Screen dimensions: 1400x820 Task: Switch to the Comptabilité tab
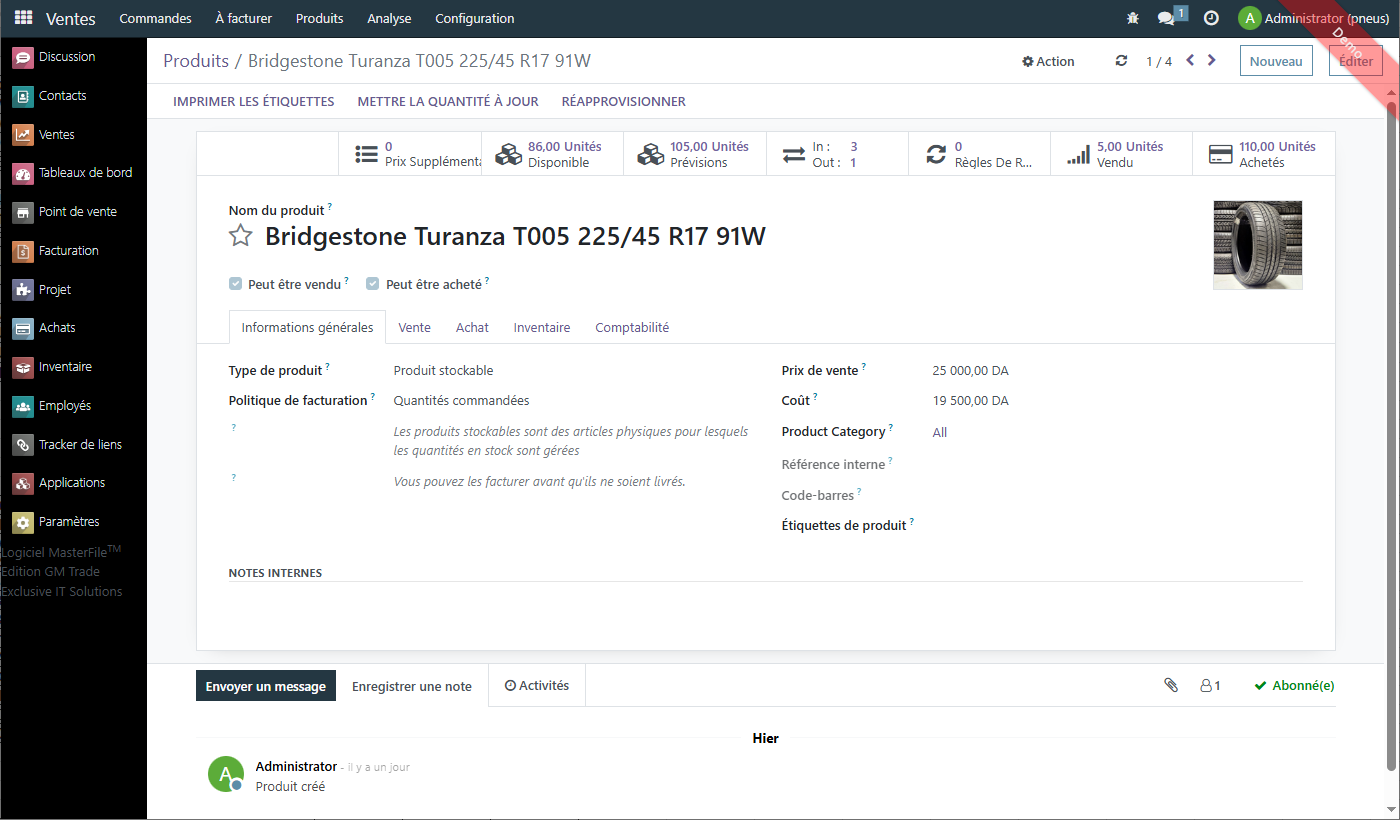pyautogui.click(x=632, y=327)
